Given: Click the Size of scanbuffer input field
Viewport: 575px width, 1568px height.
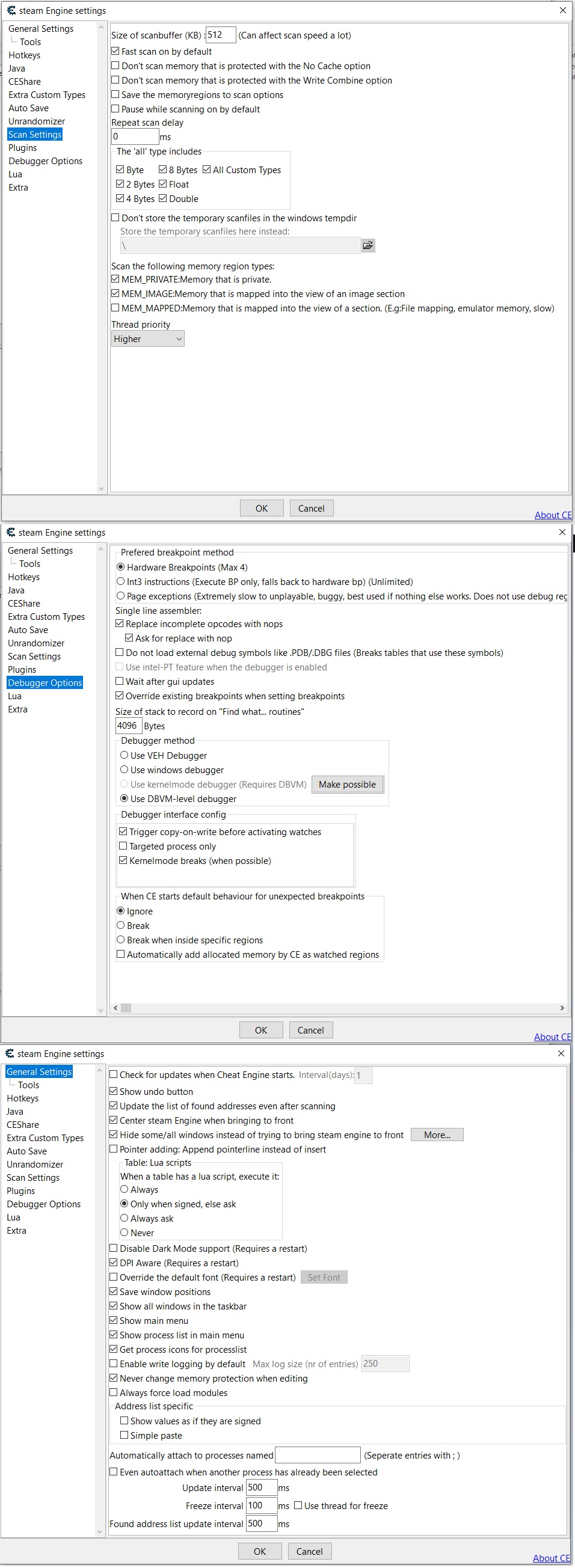Looking at the screenshot, I should pos(220,35).
